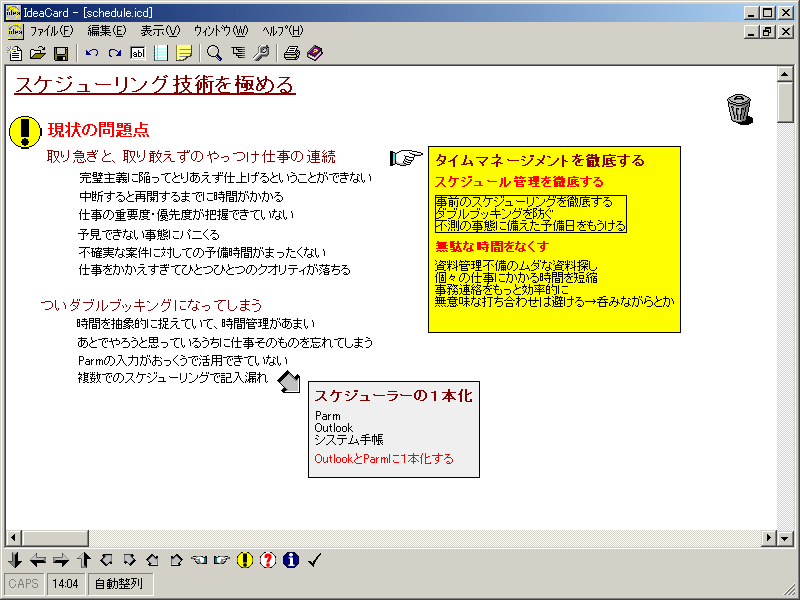Open the 表示(V) menu

160,31
